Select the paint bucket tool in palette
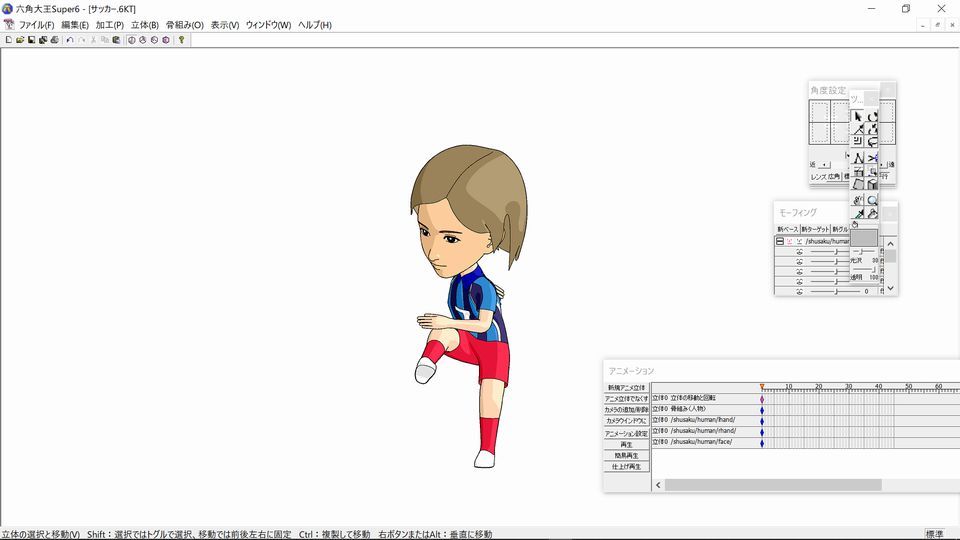The height and width of the screenshot is (540, 960). [872, 214]
